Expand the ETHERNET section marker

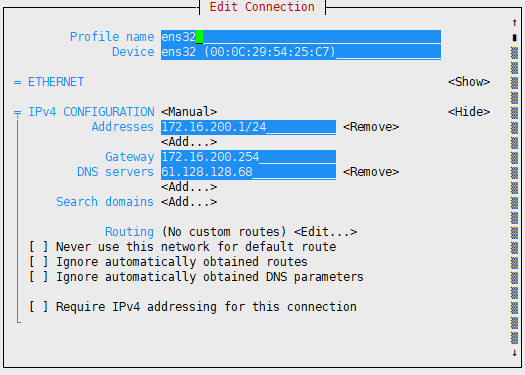tap(17, 82)
